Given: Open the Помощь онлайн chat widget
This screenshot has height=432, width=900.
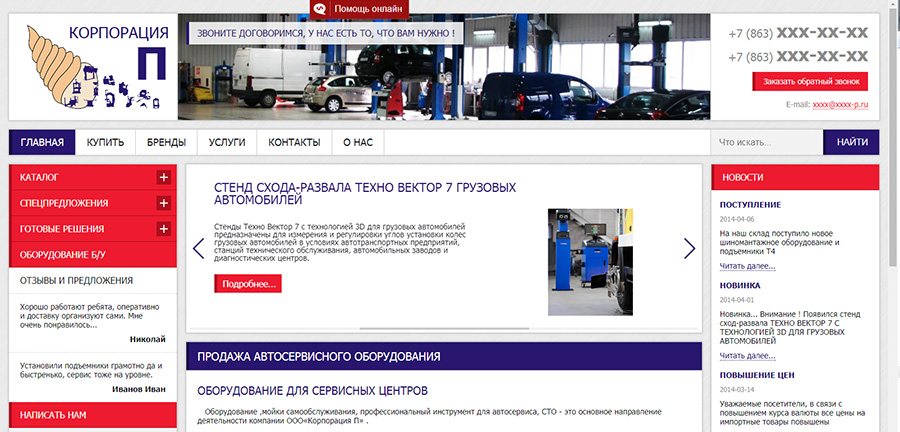Looking at the screenshot, I should click(x=359, y=9).
